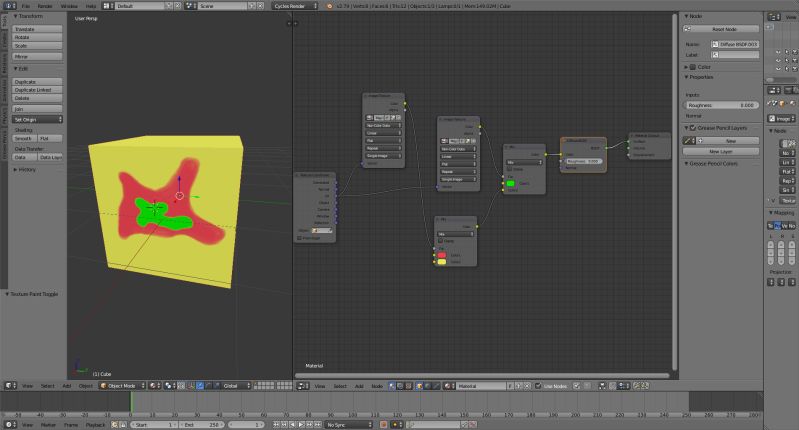The width and height of the screenshot is (799, 430).
Task: Click the Duplicate Linked button
Action: (x=37, y=90)
